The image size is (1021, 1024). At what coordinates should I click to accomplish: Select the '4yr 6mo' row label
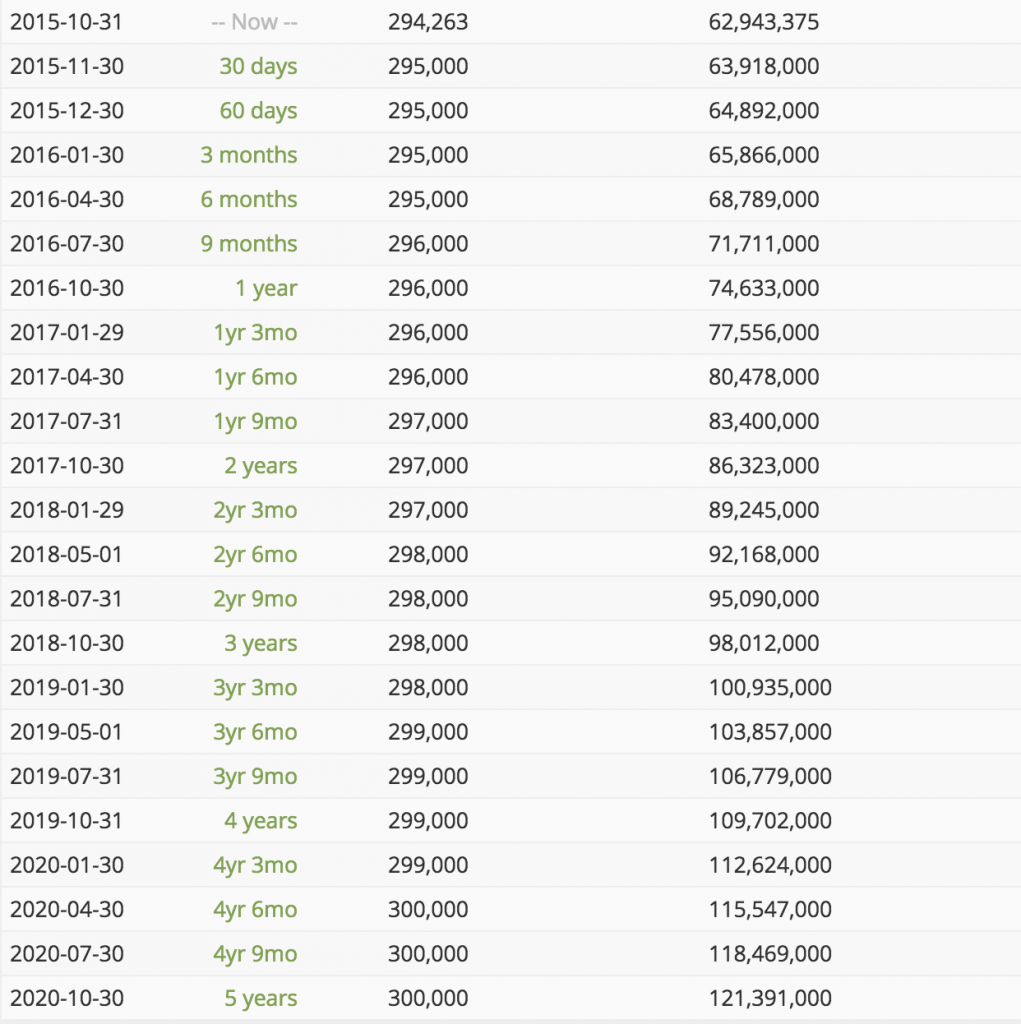[255, 910]
